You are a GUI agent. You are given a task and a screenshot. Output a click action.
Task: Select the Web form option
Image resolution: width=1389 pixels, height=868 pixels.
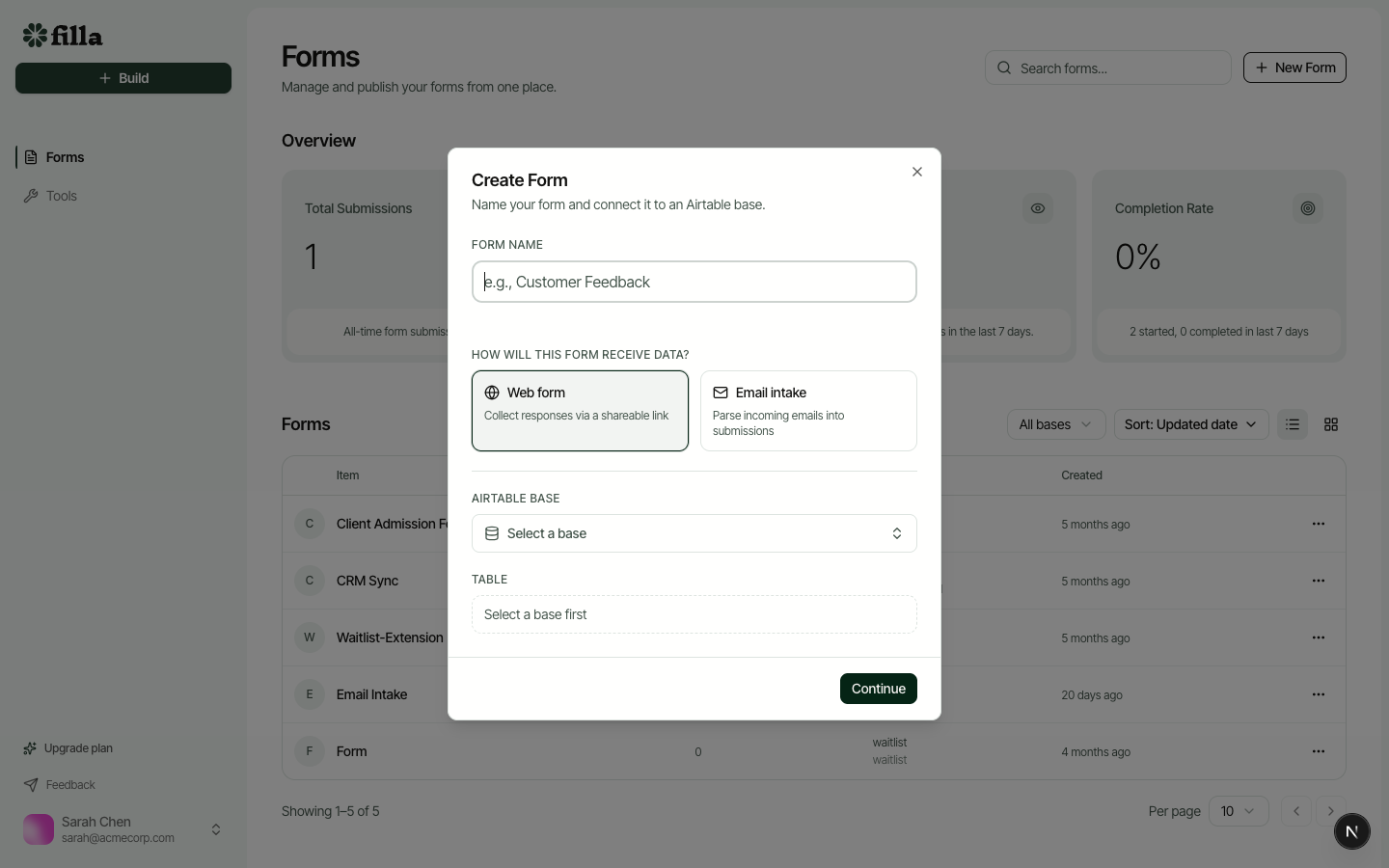tap(580, 411)
